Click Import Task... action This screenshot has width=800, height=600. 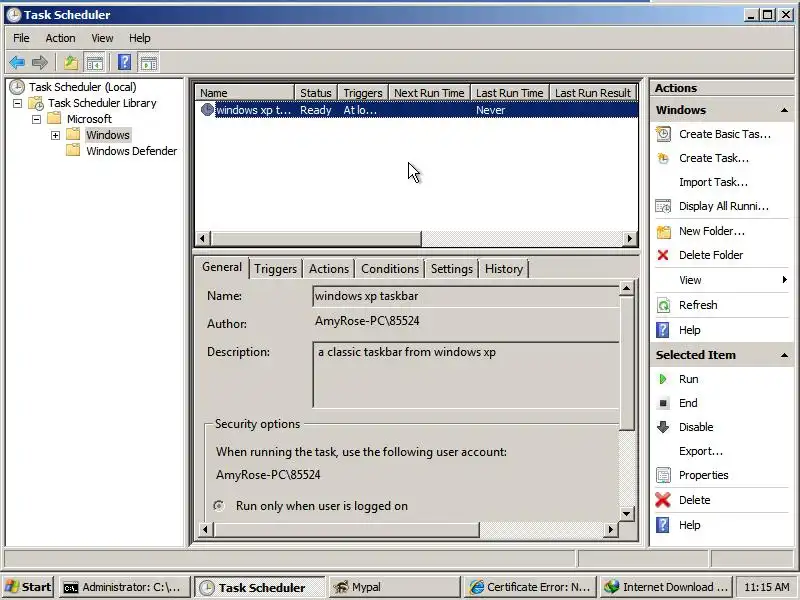tap(713, 182)
